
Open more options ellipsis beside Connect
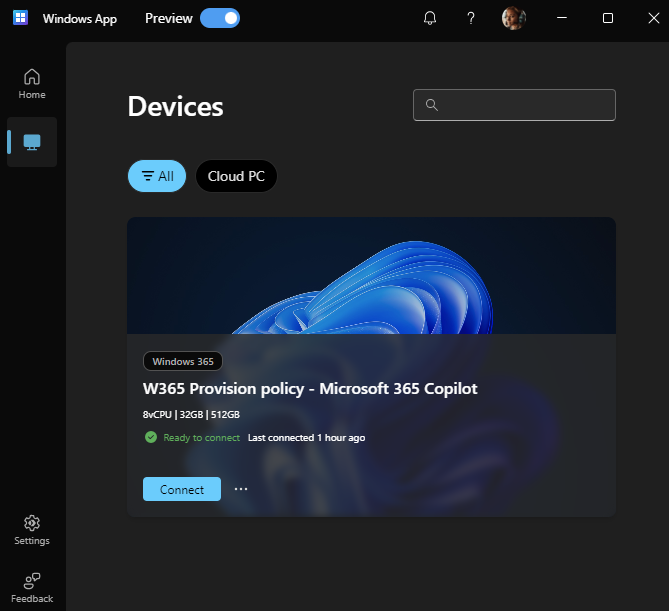pos(241,489)
